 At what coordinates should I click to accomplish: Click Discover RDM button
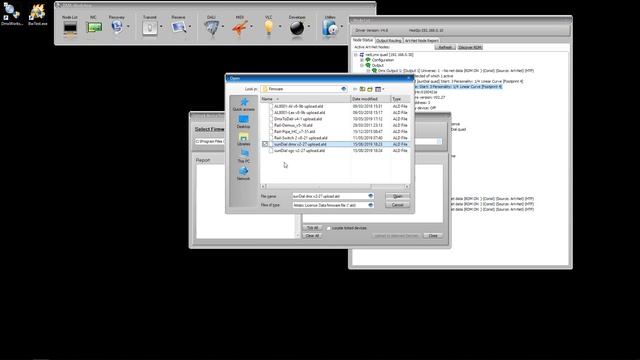(470, 47)
